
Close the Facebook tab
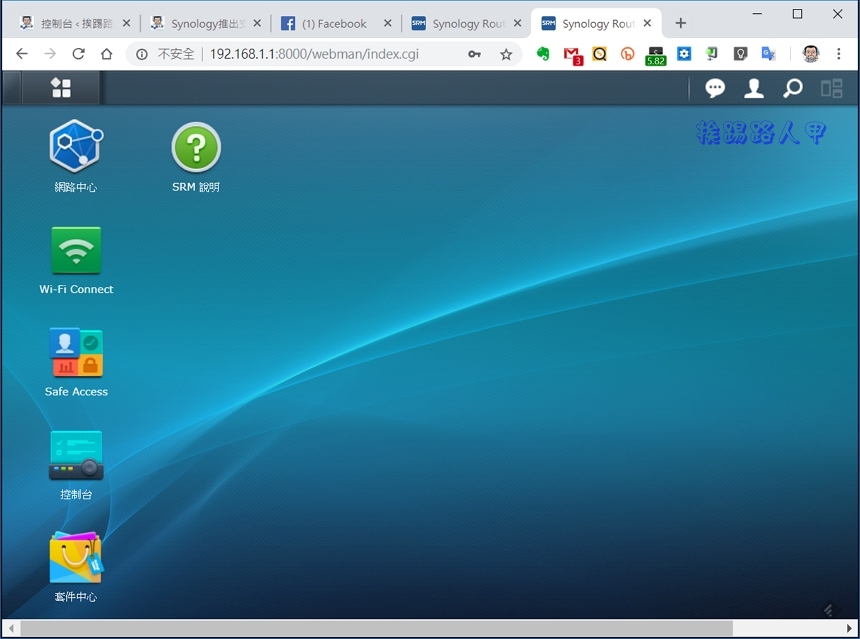387,23
